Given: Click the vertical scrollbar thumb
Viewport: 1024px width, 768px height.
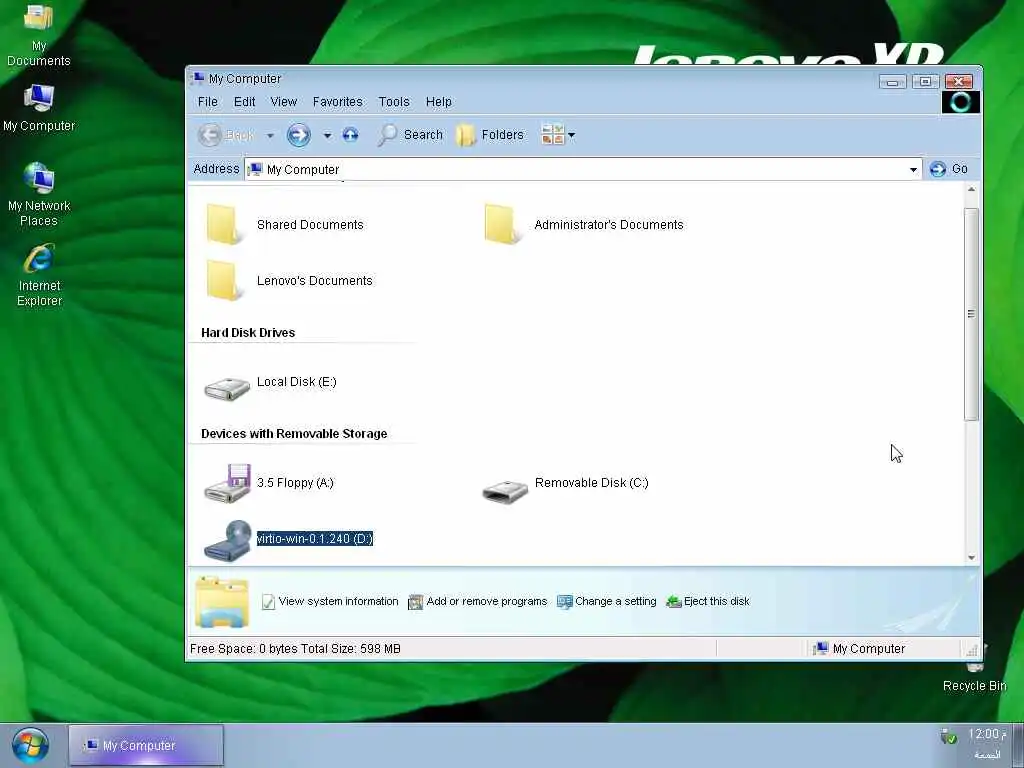Looking at the screenshot, I should click(971, 314).
